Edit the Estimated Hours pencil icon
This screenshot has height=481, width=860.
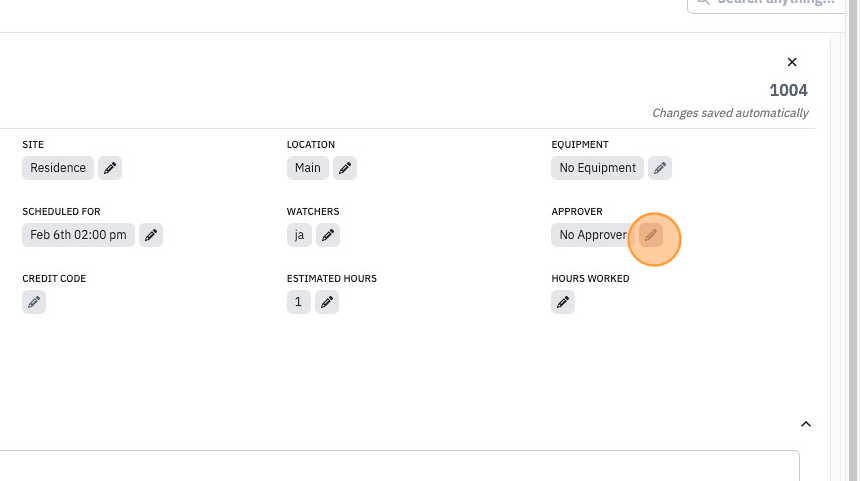(x=327, y=302)
